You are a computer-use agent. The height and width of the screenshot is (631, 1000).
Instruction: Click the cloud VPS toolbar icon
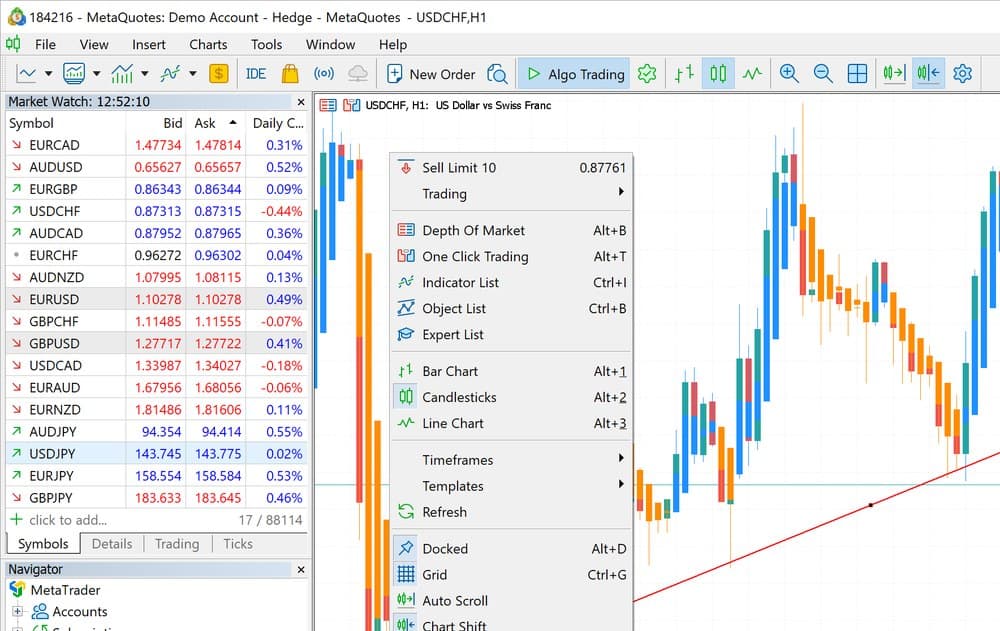point(358,74)
